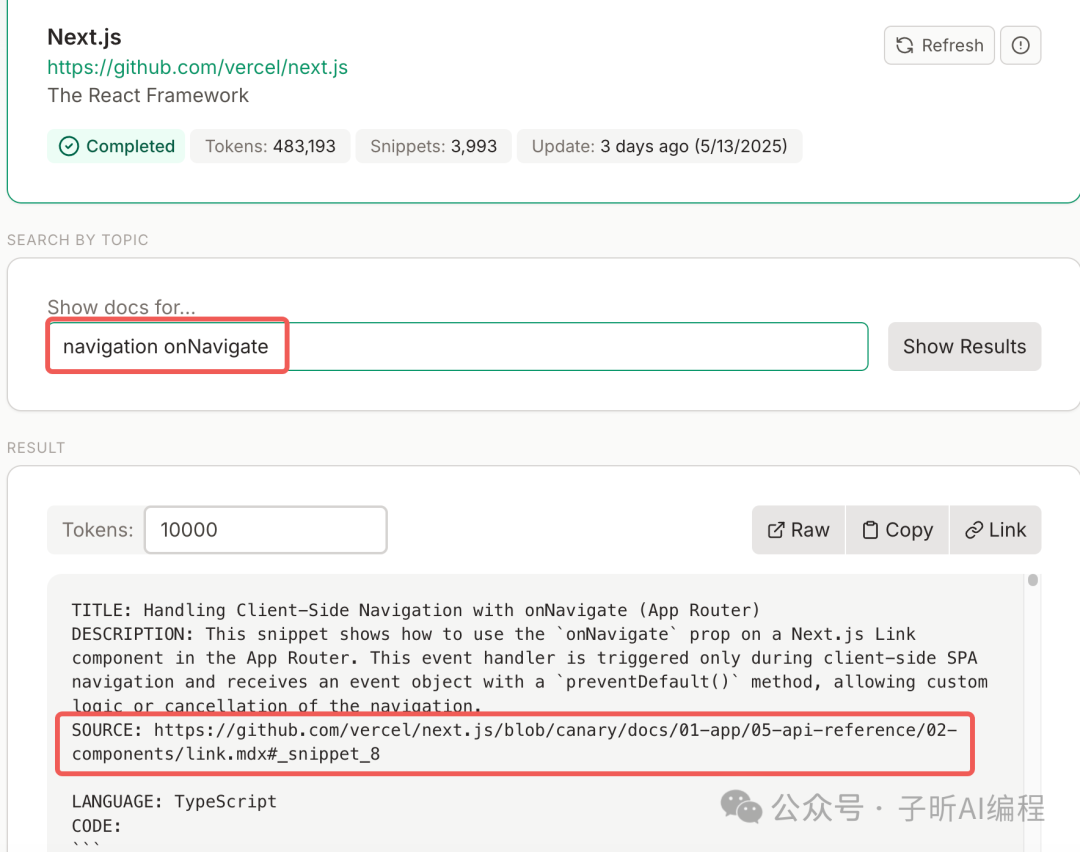Click the Show Results button
This screenshot has width=1080, height=852.
pos(964,346)
